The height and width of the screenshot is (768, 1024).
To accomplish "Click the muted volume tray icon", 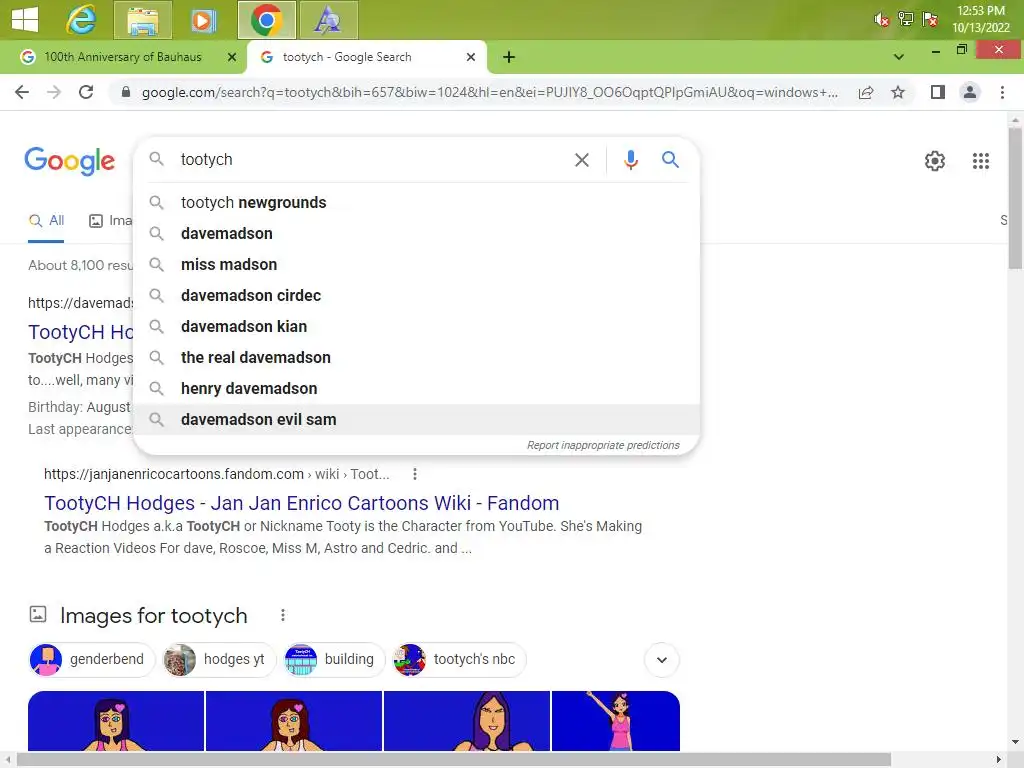I will [881, 20].
